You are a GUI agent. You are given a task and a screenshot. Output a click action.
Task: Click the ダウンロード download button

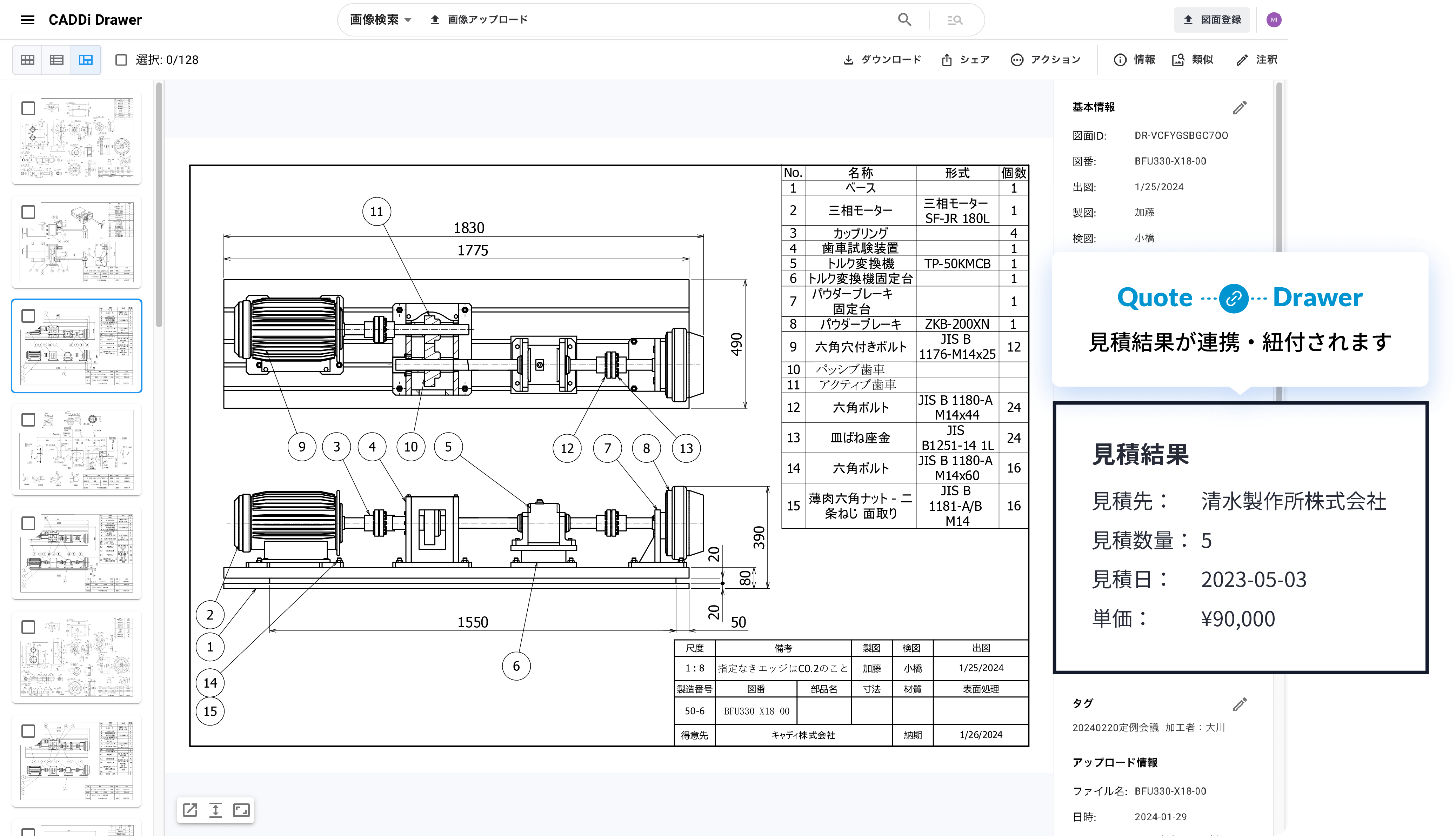click(x=882, y=60)
